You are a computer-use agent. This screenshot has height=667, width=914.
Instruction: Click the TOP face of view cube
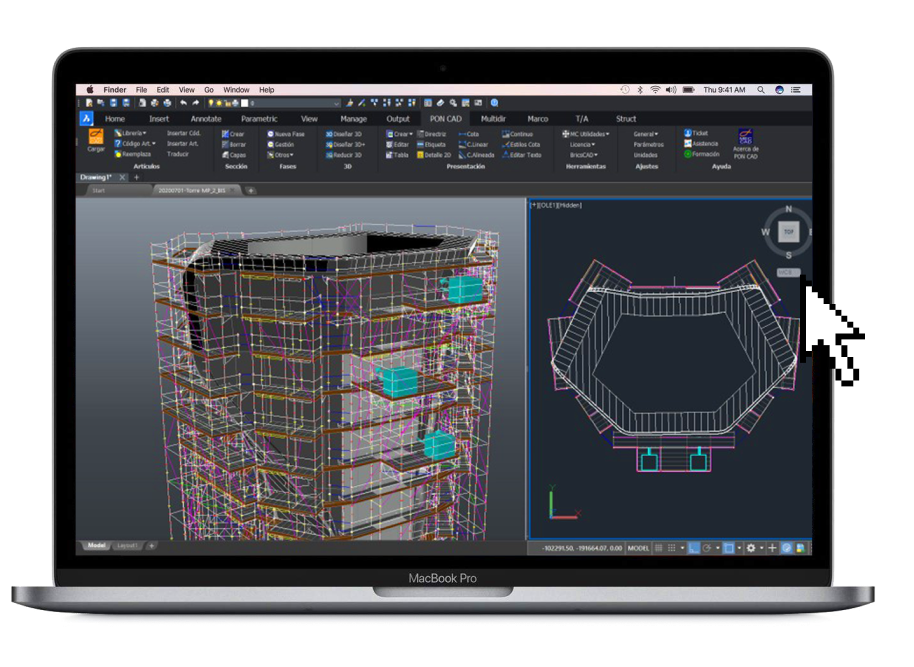pyautogui.click(x=788, y=233)
